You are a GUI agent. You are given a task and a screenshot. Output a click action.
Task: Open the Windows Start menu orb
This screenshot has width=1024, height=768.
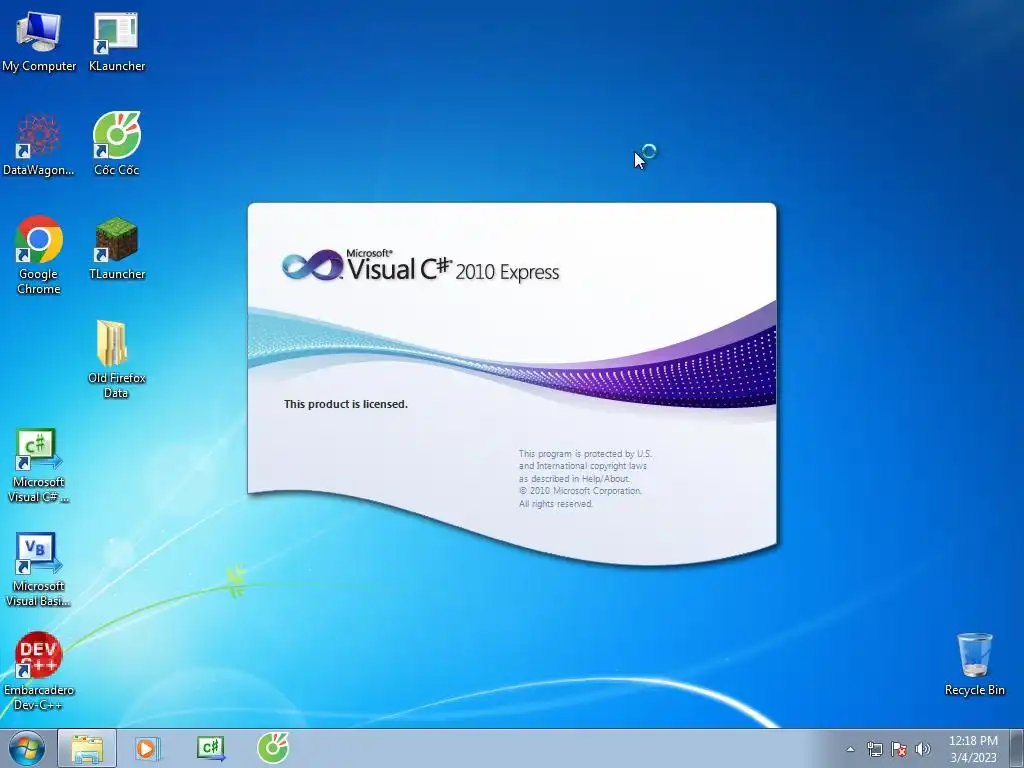click(x=27, y=748)
